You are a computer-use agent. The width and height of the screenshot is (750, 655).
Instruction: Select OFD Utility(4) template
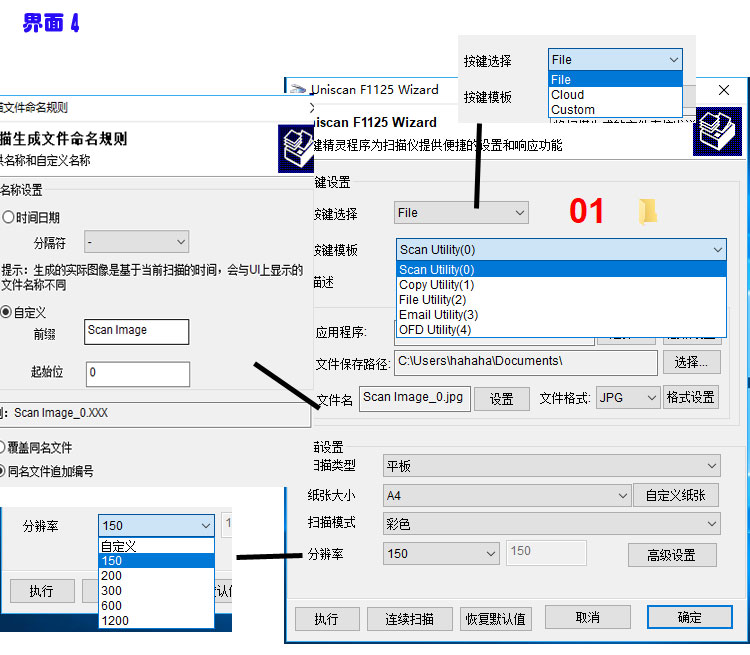point(562,330)
